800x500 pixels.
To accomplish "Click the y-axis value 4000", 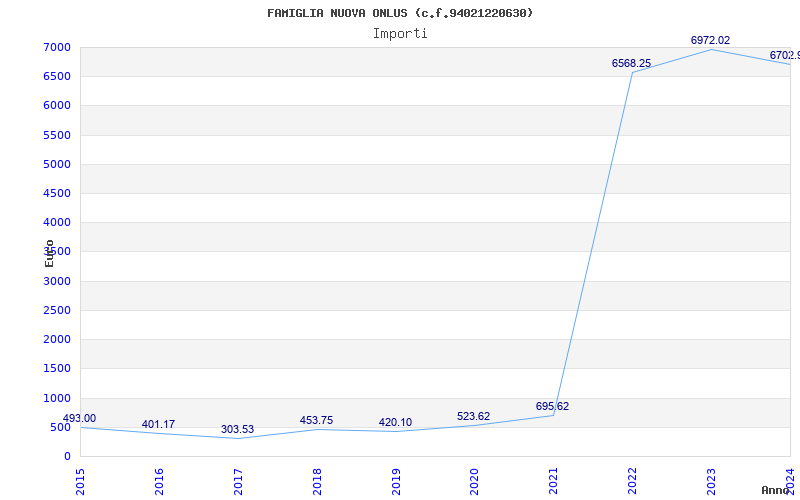I will coord(57,222).
